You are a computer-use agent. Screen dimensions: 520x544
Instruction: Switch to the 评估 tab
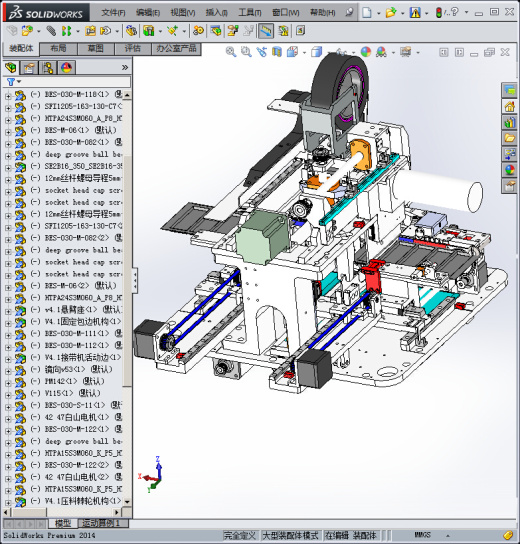tap(133, 48)
